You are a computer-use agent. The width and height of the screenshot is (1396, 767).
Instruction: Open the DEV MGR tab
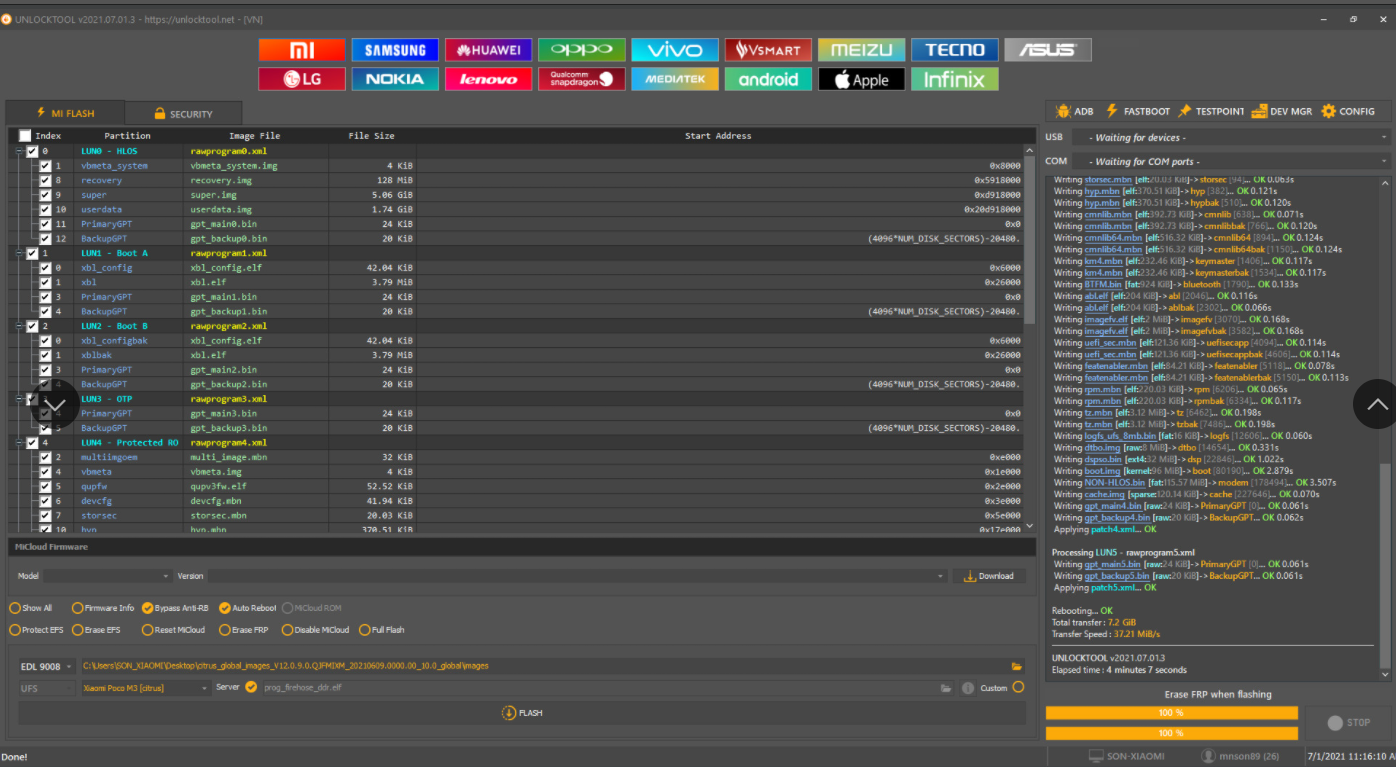tap(1282, 112)
